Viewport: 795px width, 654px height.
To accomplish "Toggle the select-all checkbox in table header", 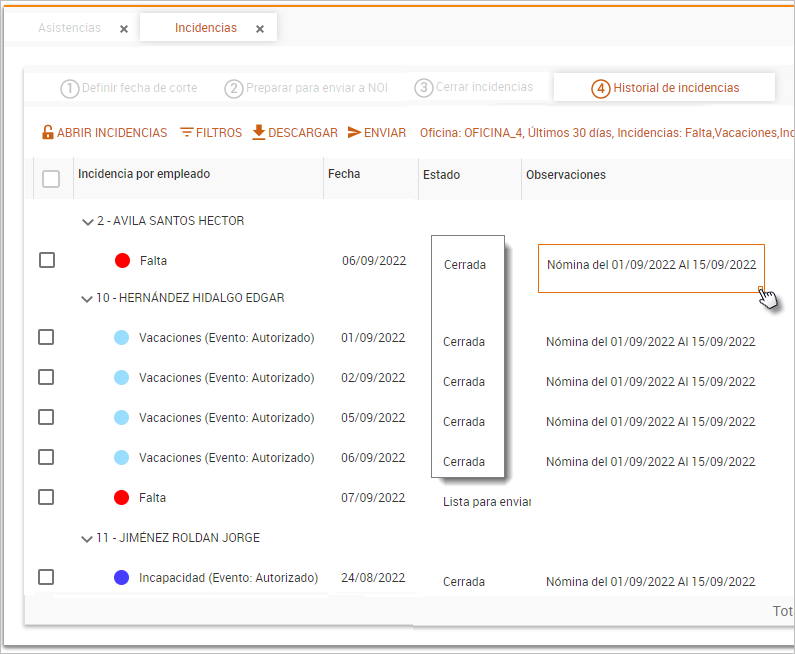I will pos(51,179).
